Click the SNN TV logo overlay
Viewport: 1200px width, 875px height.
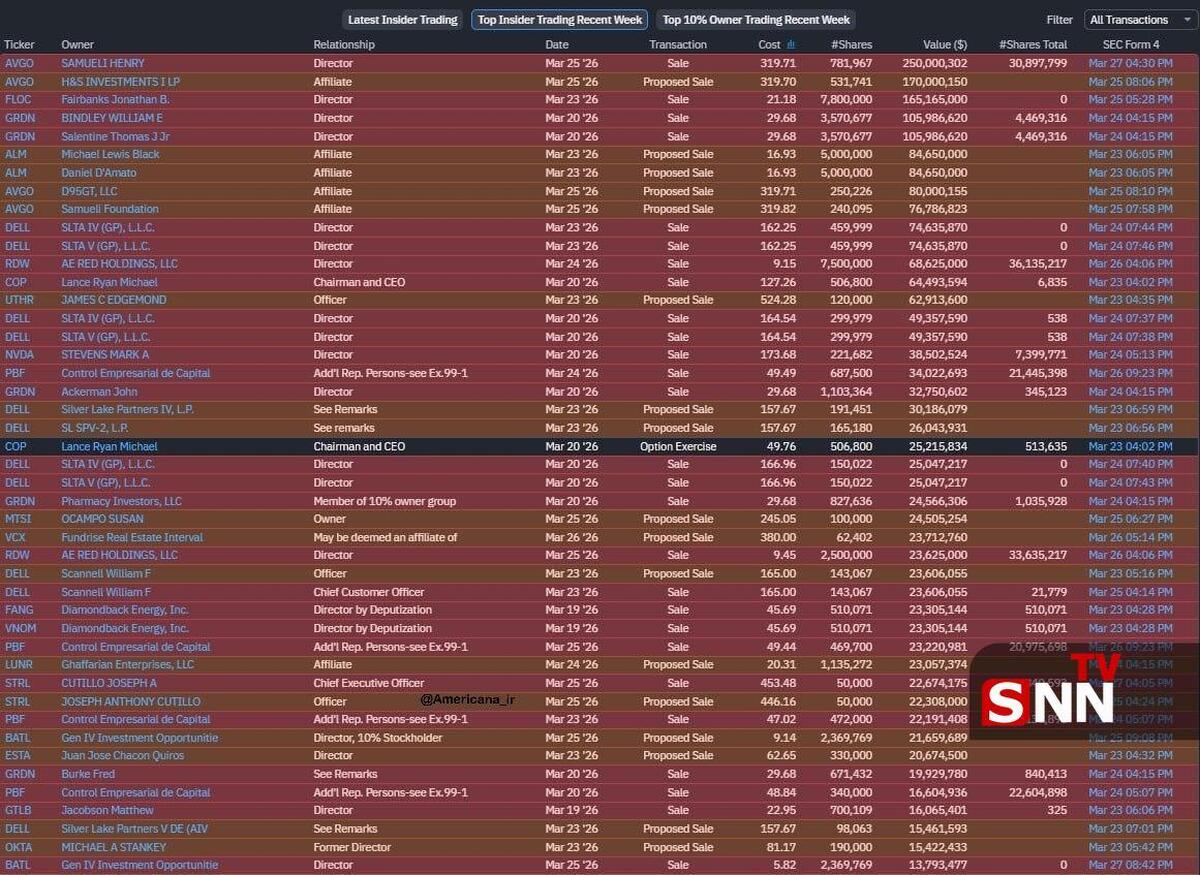[1050, 695]
